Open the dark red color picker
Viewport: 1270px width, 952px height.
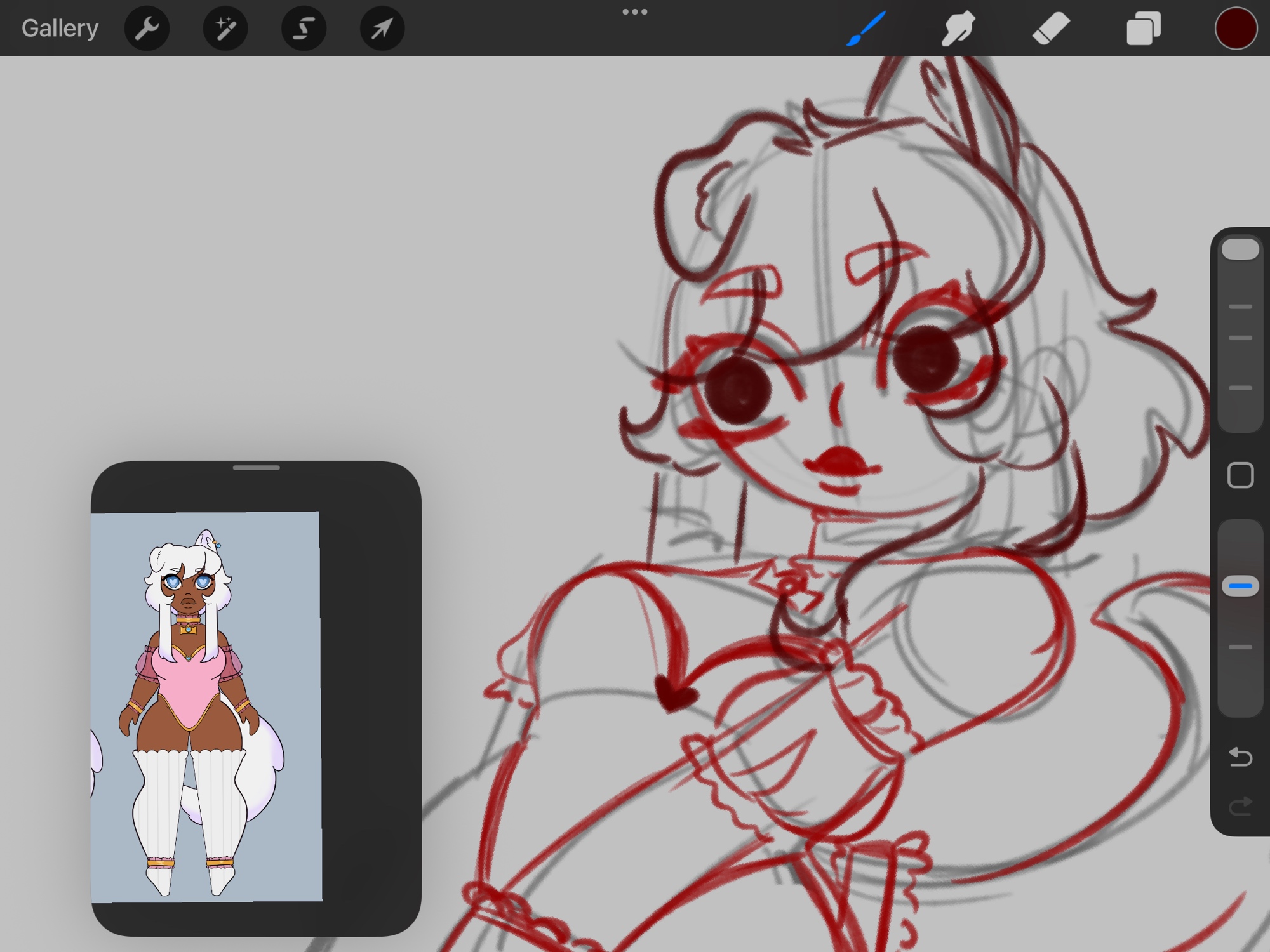click(1235, 29)
